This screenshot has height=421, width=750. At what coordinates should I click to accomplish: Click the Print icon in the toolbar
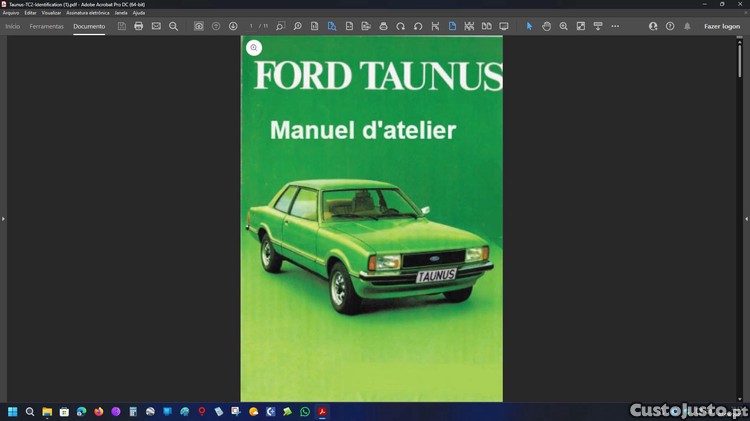point(139,26)
